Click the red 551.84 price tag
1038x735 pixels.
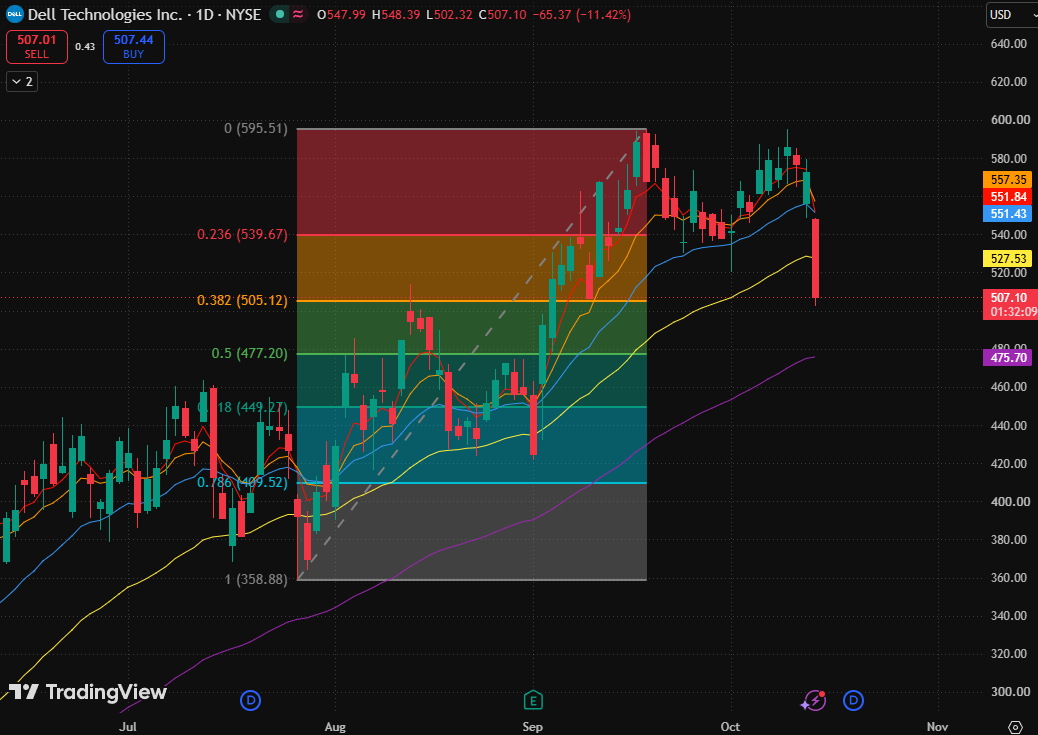tap(1008, 197)
